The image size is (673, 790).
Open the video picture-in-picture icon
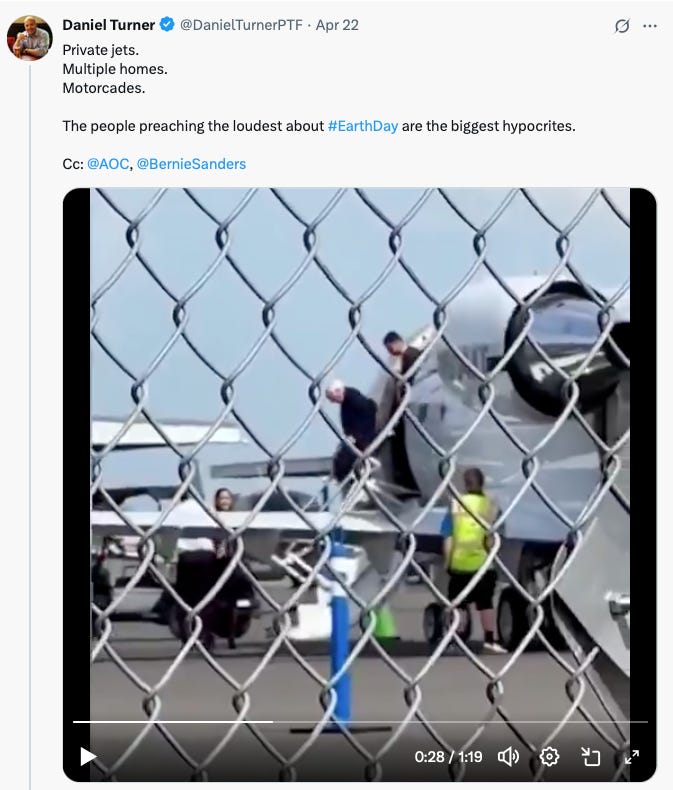coord(590,756)
